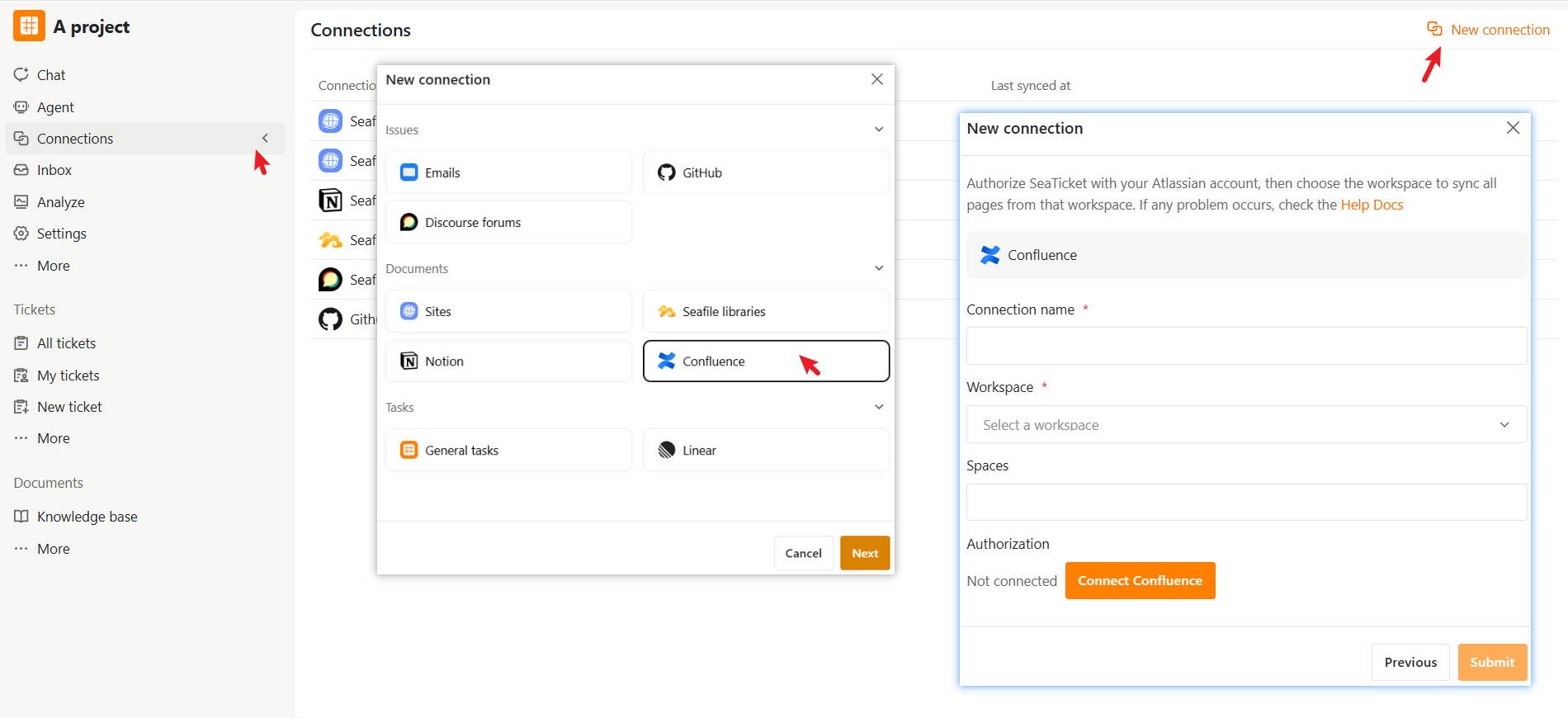This screenshot has height=718, width=1568.
Task: Click the Connection name input field
Action: click(x=1246, y=346)
